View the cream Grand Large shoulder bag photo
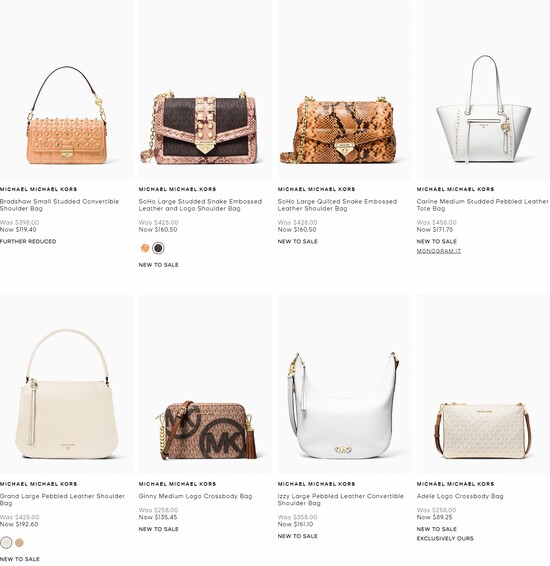This screenshot has height=566, width=550. click(66, 384)
